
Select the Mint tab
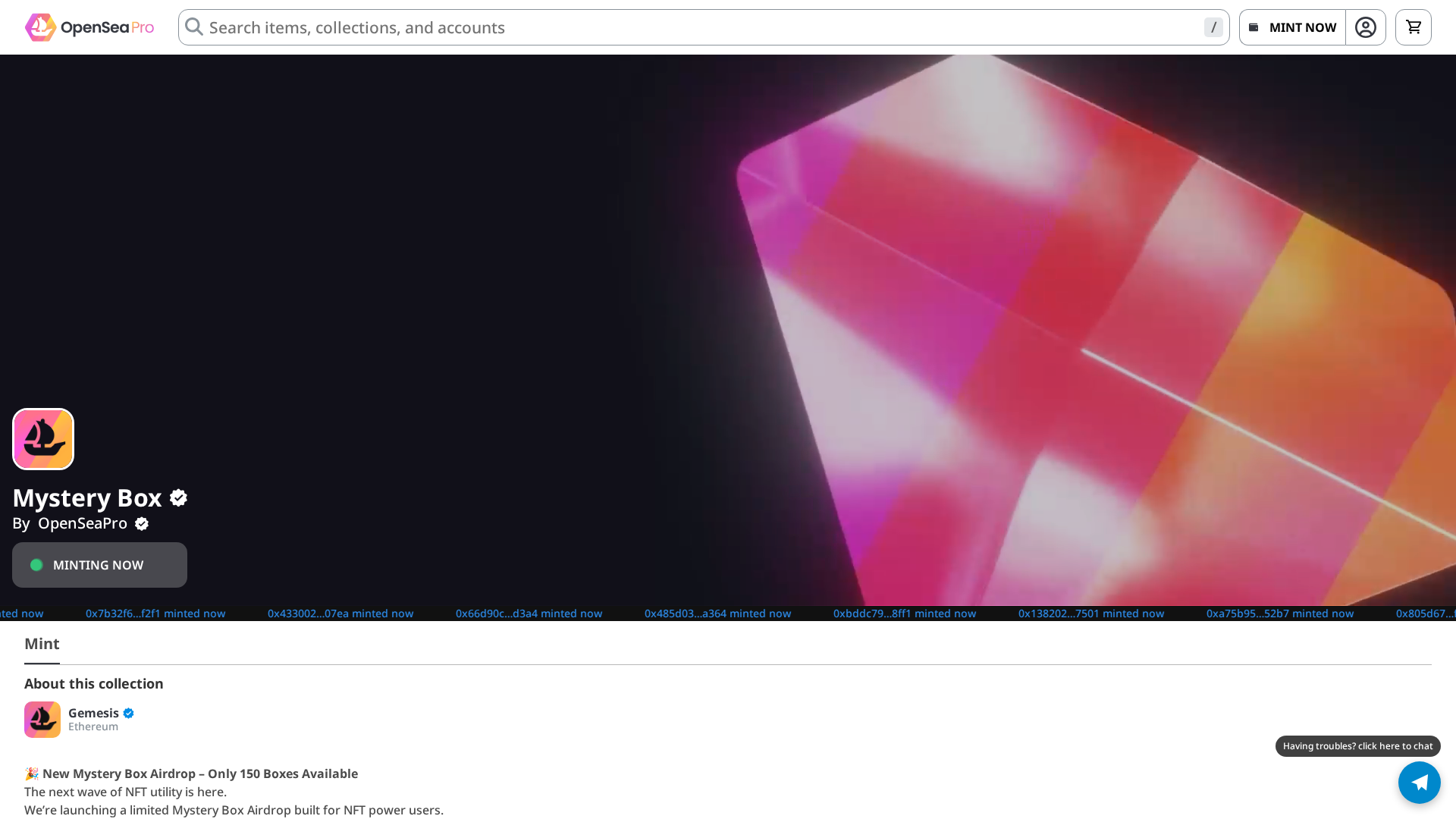click(42, 644)
